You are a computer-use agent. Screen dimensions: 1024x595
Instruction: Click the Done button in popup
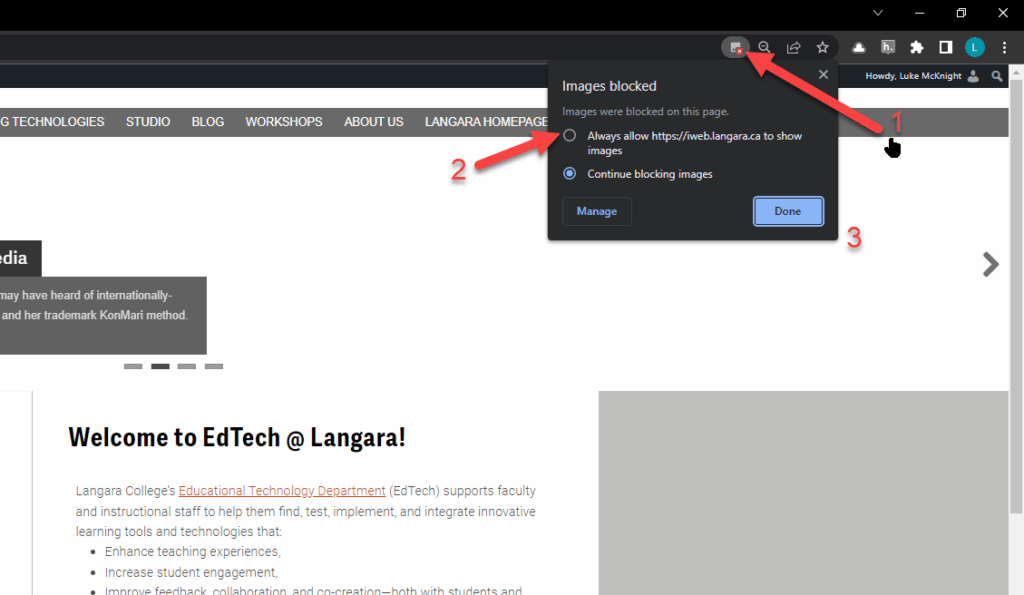(788, 211)
